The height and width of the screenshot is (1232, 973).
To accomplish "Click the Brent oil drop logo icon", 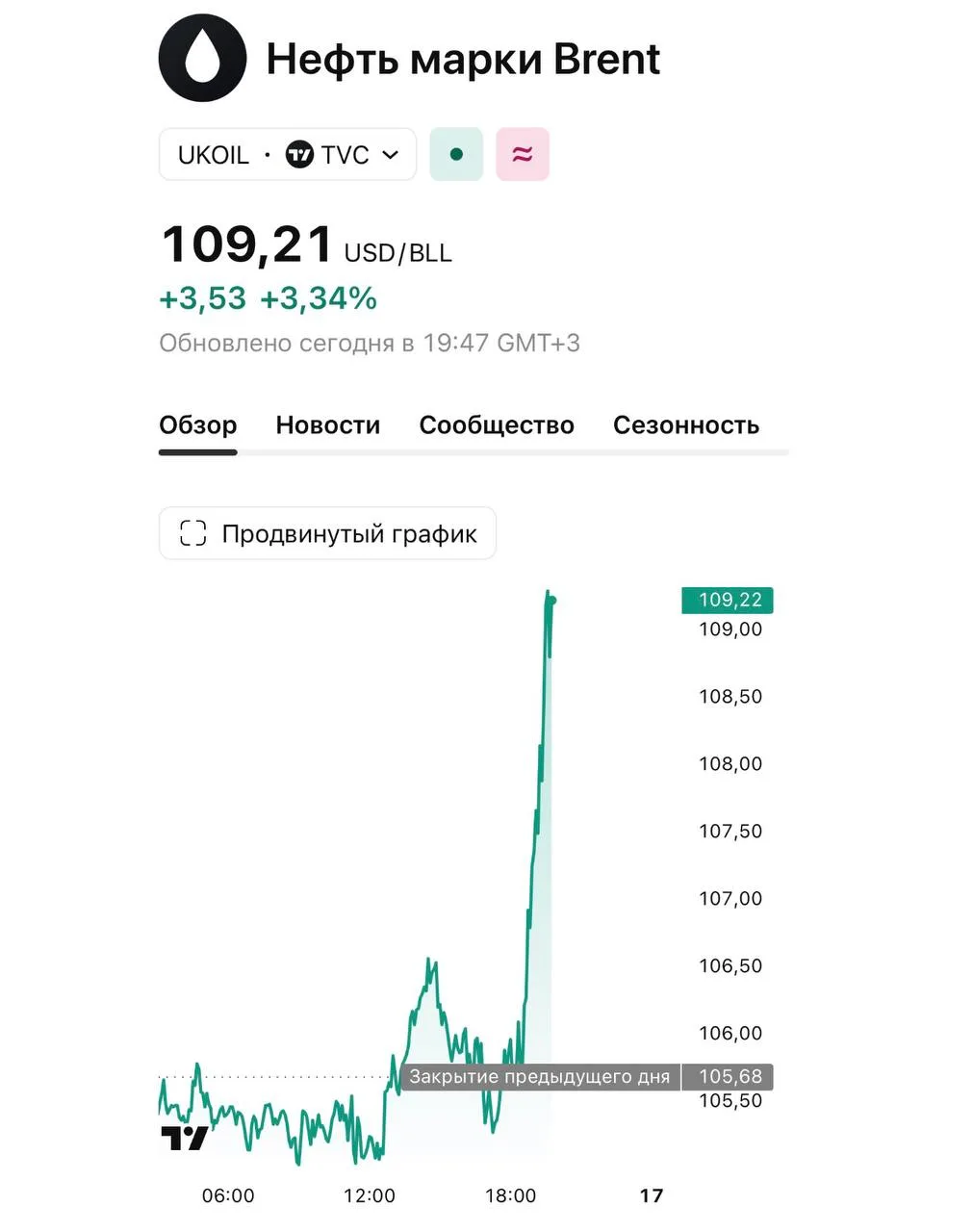I will pos(202,58).
